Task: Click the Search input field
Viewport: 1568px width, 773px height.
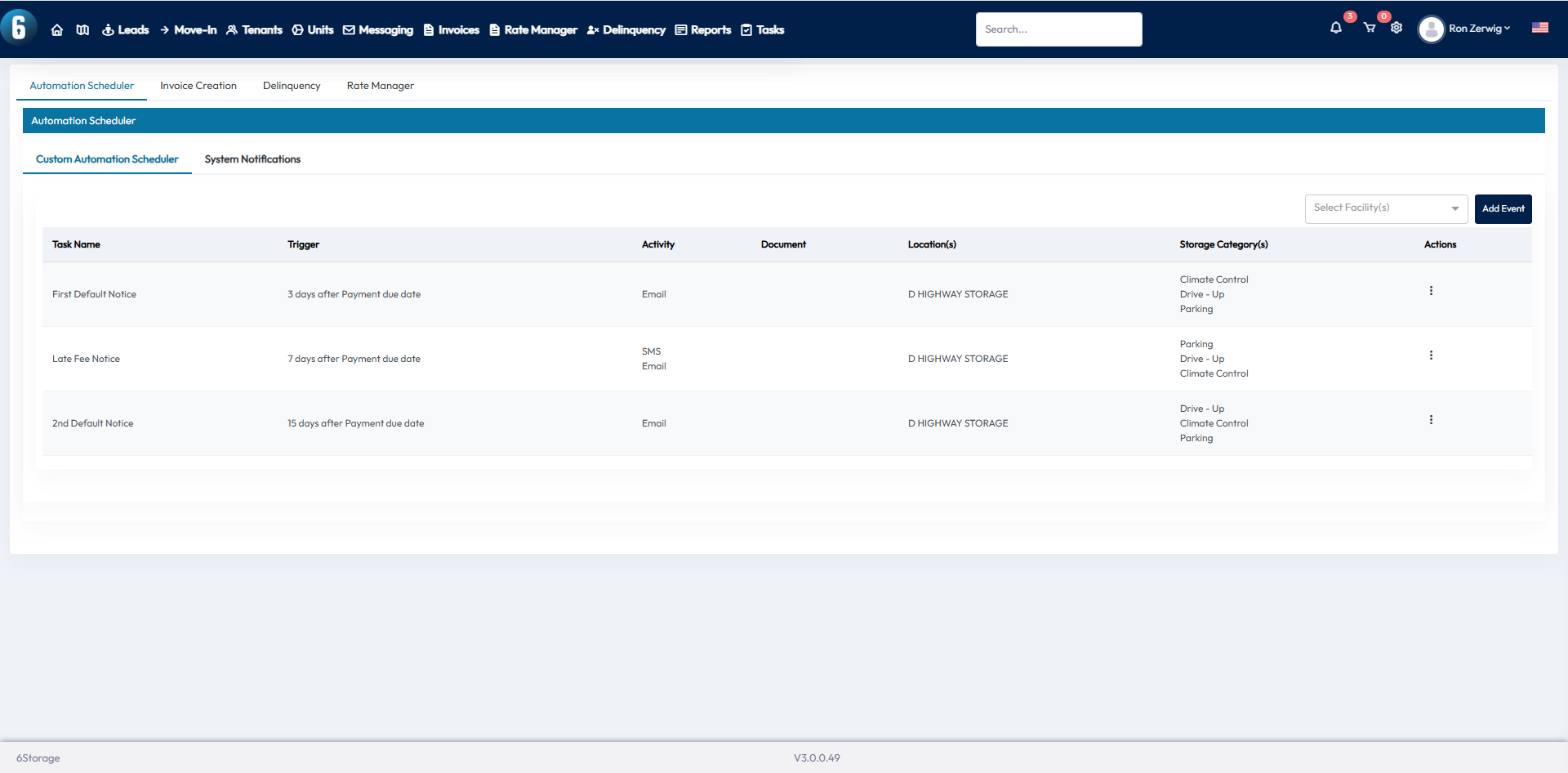Action: pyautogui.click(x=1058, y=29)
